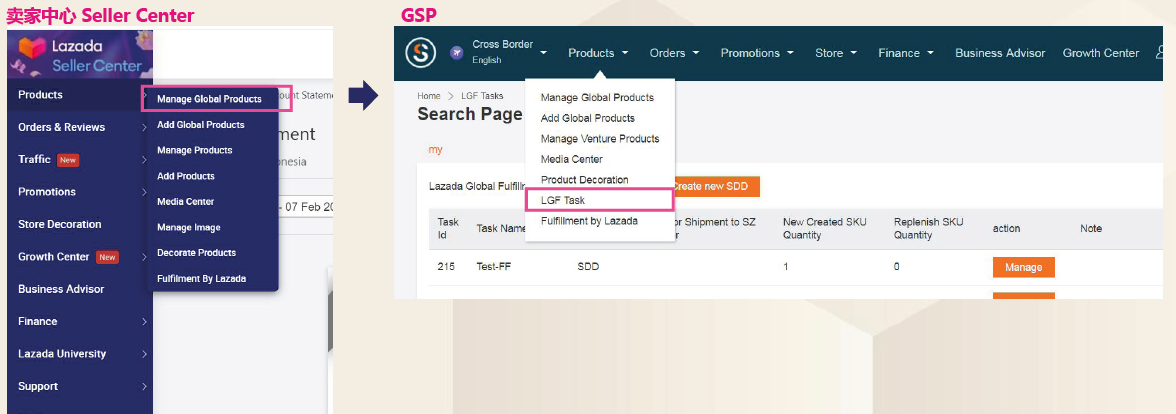Click the GSP circular S logo
Viewport: 1176px width, 414px height.
point(421,52)
